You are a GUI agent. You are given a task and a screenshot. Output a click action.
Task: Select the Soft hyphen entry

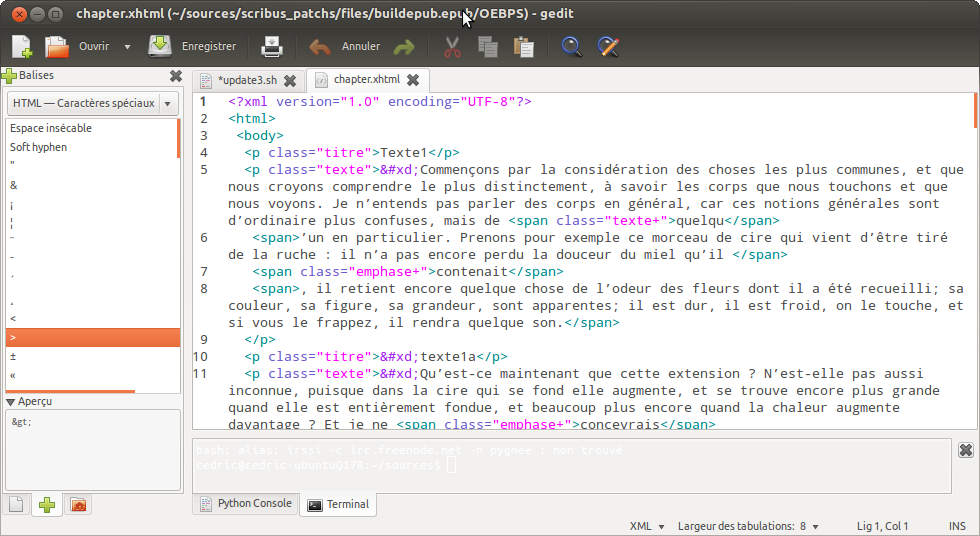click(x=92, y=147)
